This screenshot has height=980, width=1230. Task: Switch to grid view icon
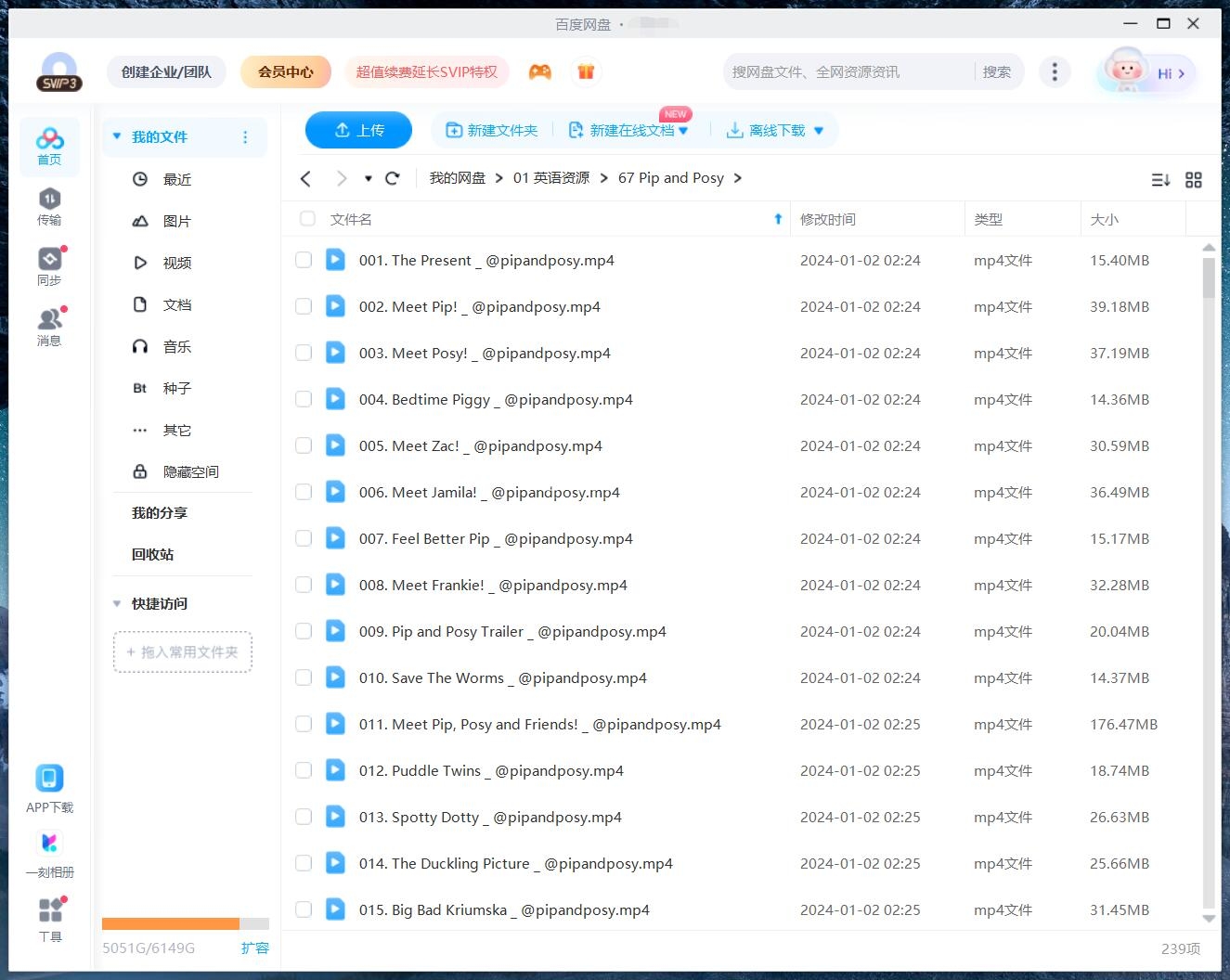1194,180
